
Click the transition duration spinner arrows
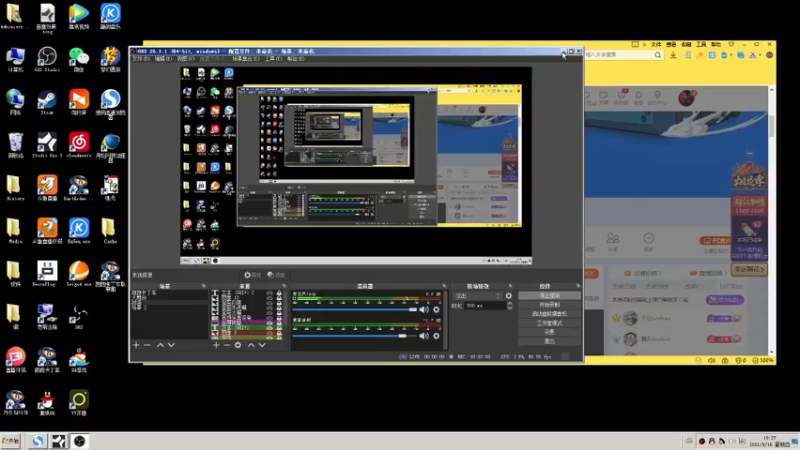pos(510,306)
